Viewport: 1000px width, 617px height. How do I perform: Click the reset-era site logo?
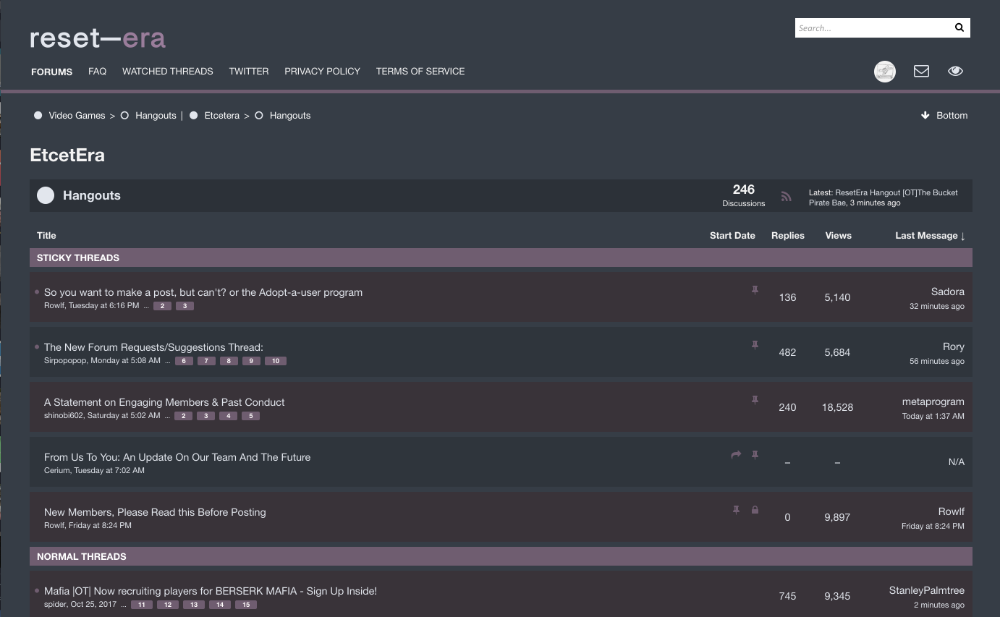point(98,38)
